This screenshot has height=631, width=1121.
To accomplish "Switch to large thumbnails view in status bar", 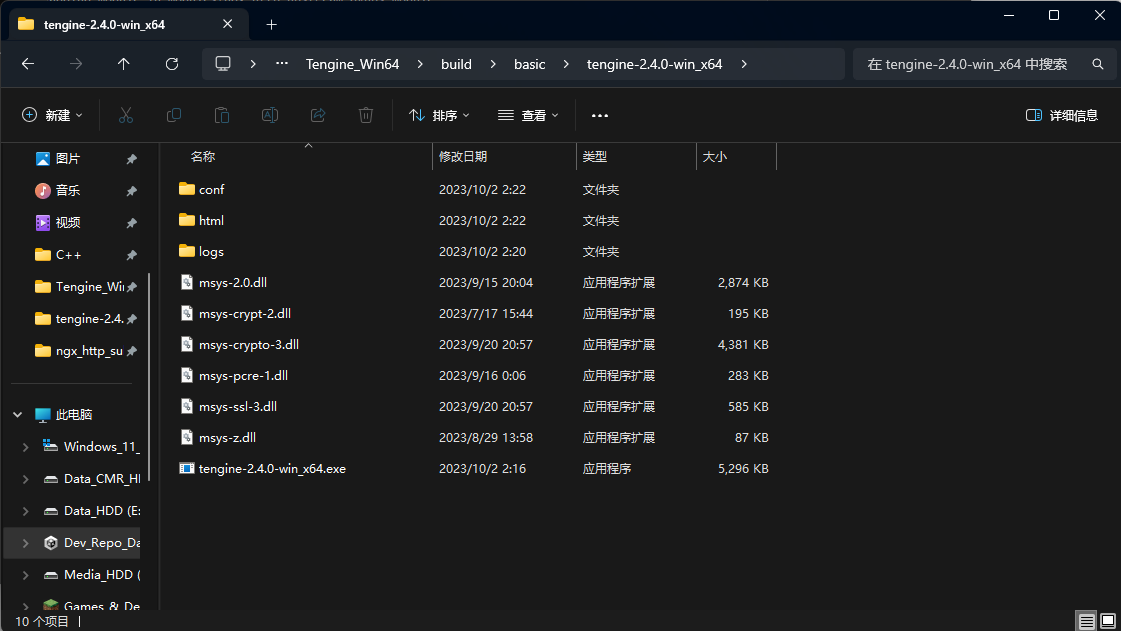I will pyautogui.click(x=1107, y=621).
